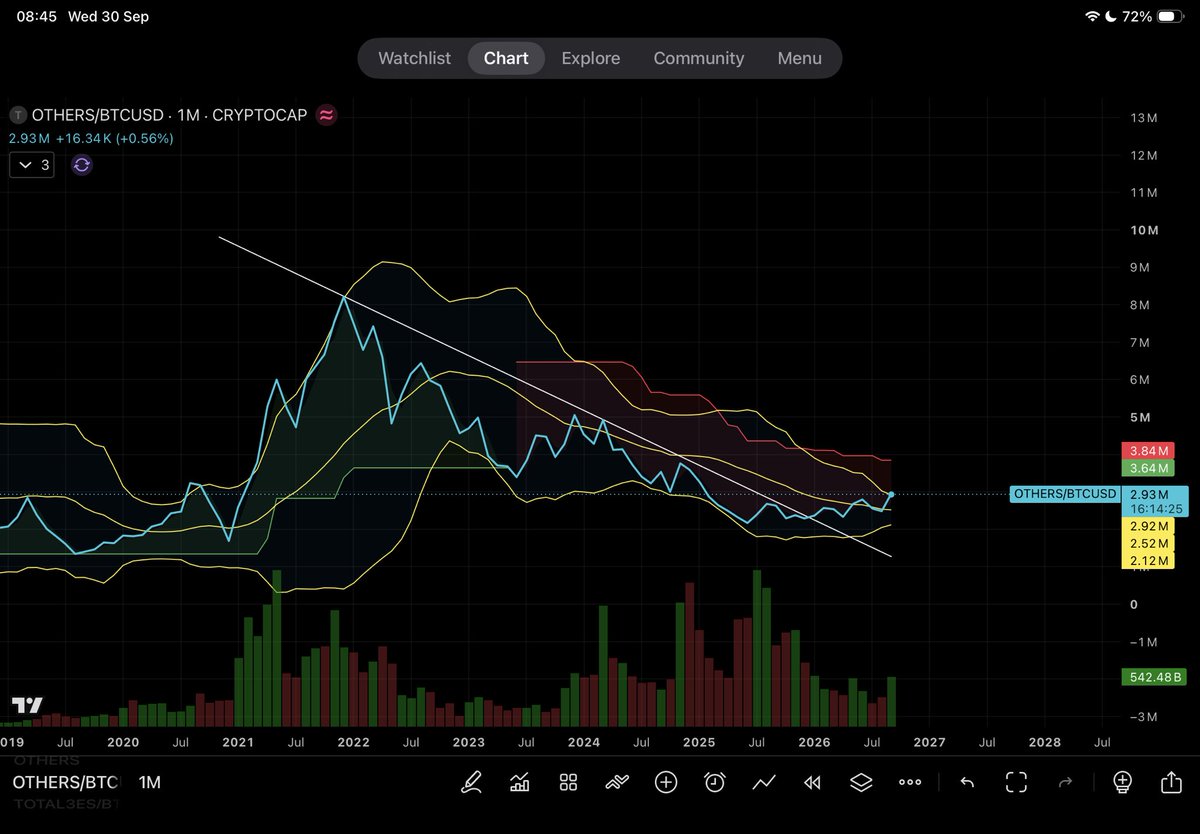Viewport: 1200px width, 834px height.
Task: Tap the purple circular-arrows icon
Action: coord(82,165)
